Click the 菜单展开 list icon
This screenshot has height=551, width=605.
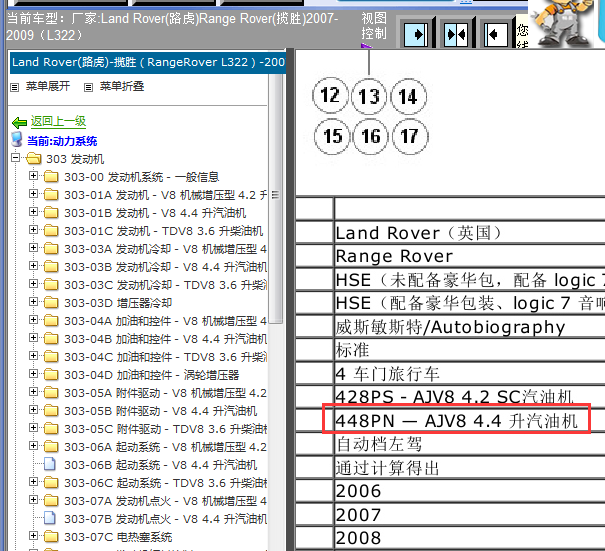click(15, 87)
